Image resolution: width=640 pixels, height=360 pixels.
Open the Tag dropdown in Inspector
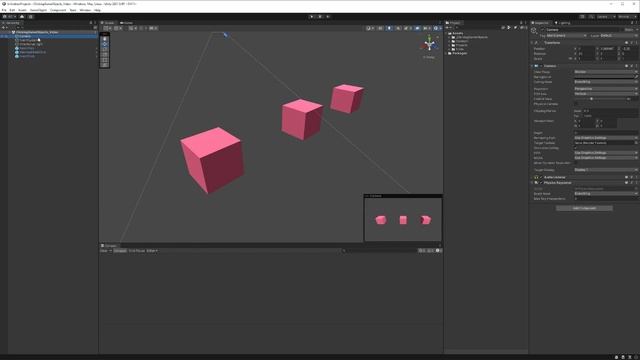pos(567,36)
